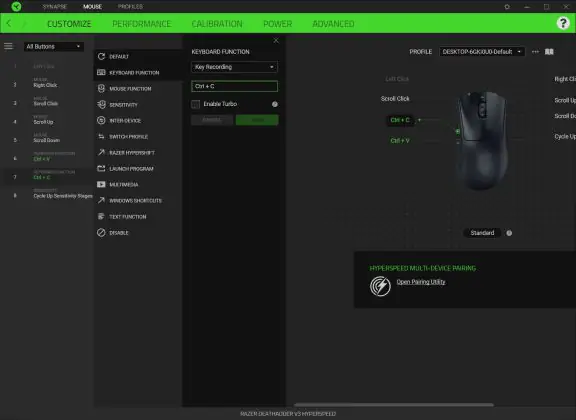Switch to the Profiles tab

(130, 7)
